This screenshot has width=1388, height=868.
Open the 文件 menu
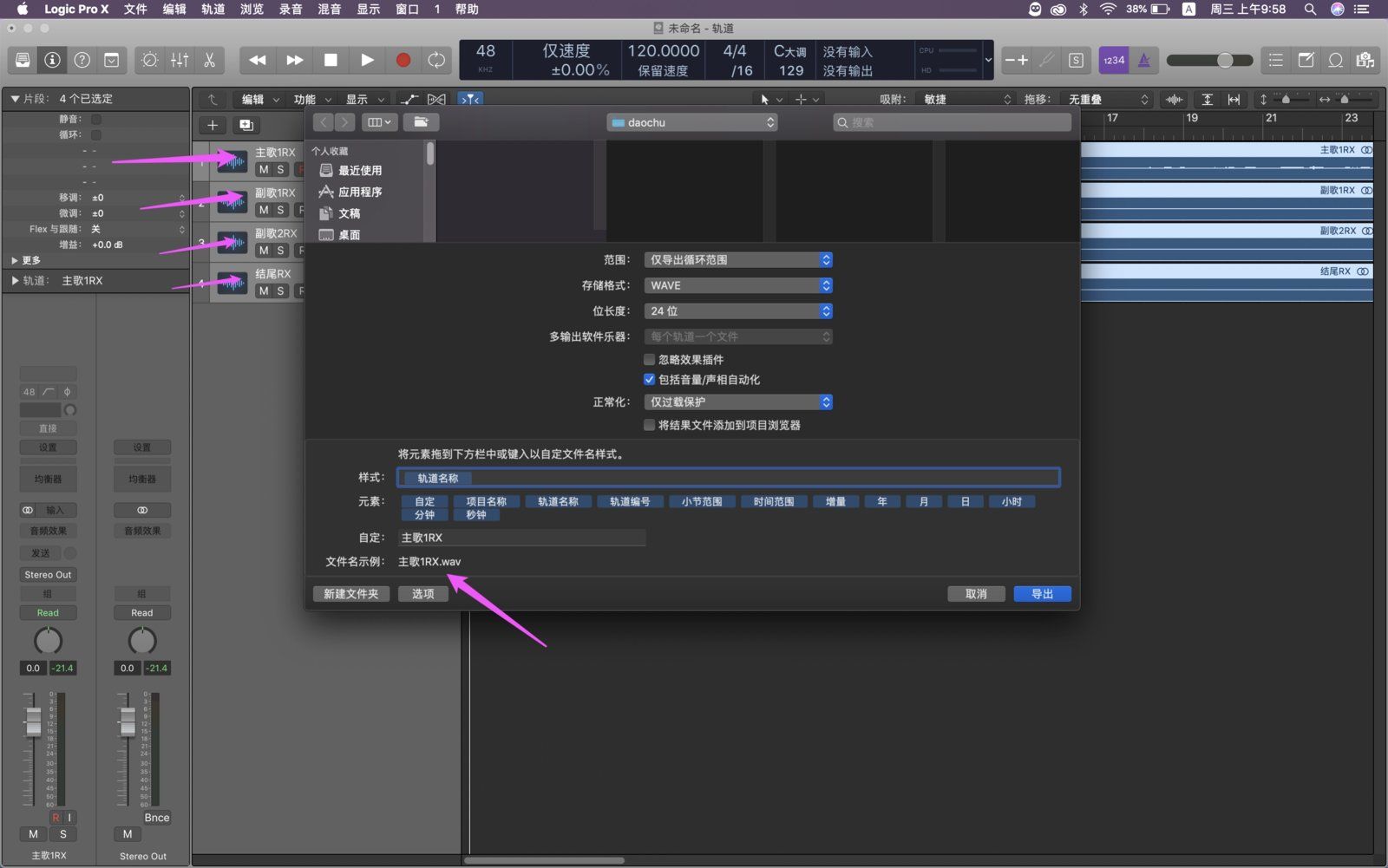click(134, 9)
